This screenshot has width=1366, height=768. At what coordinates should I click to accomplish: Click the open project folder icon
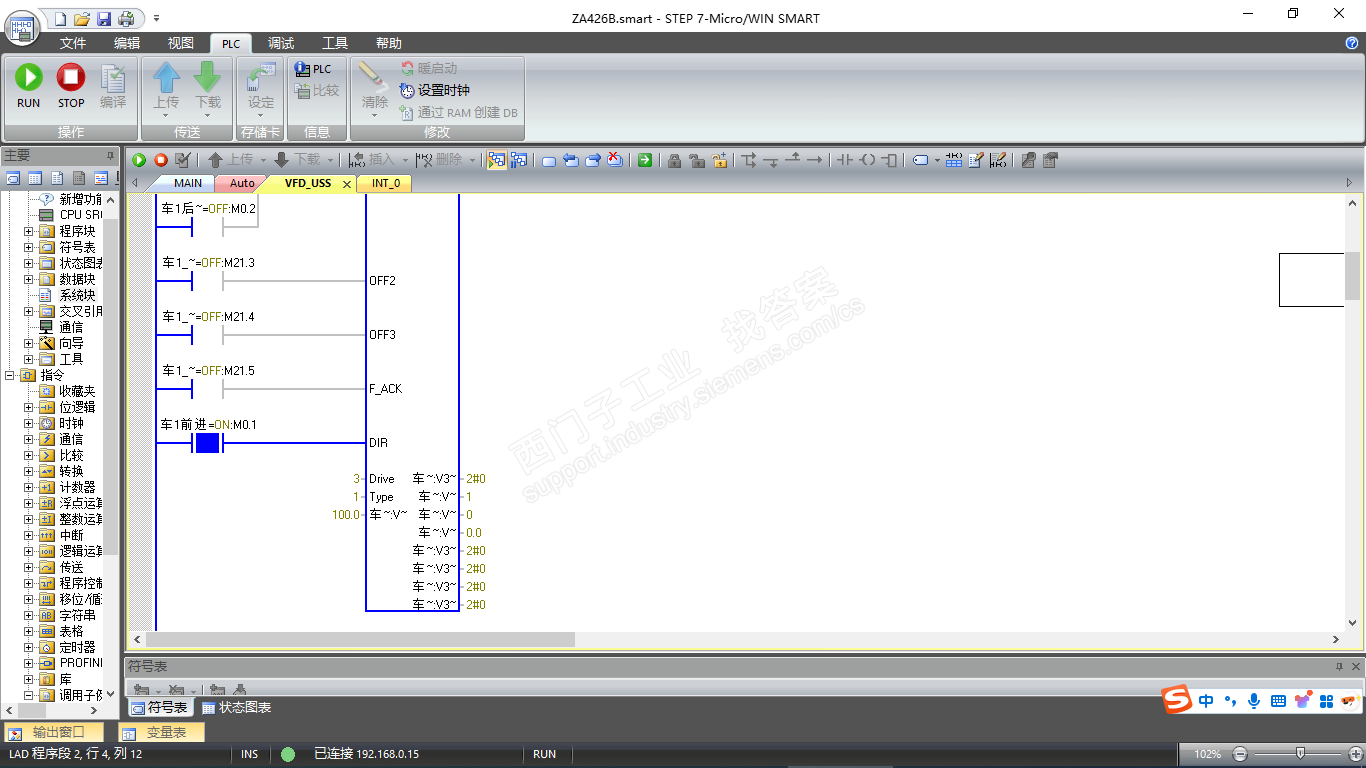tap(82, 18)
